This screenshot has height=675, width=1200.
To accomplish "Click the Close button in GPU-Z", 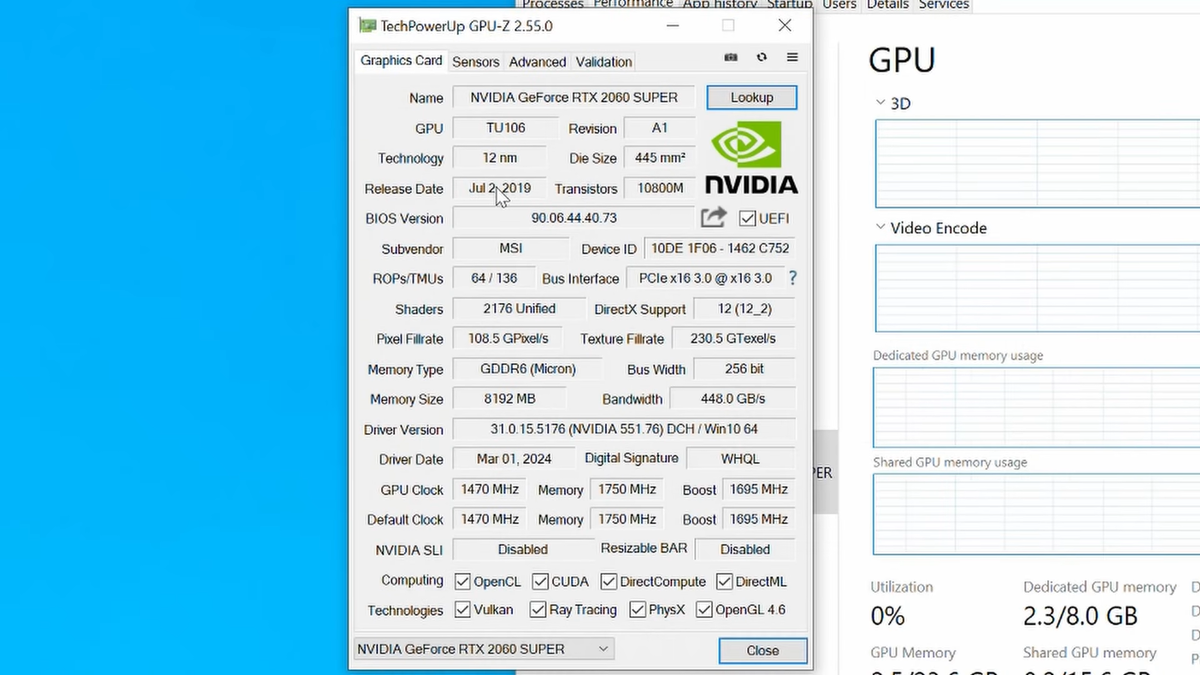I will 762,650.
